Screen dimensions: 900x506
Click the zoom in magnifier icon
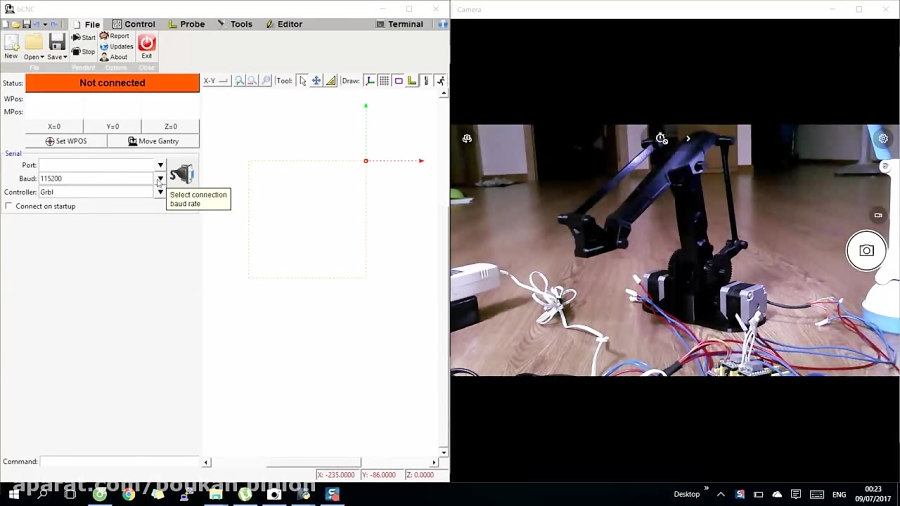(x=239, y=81)
